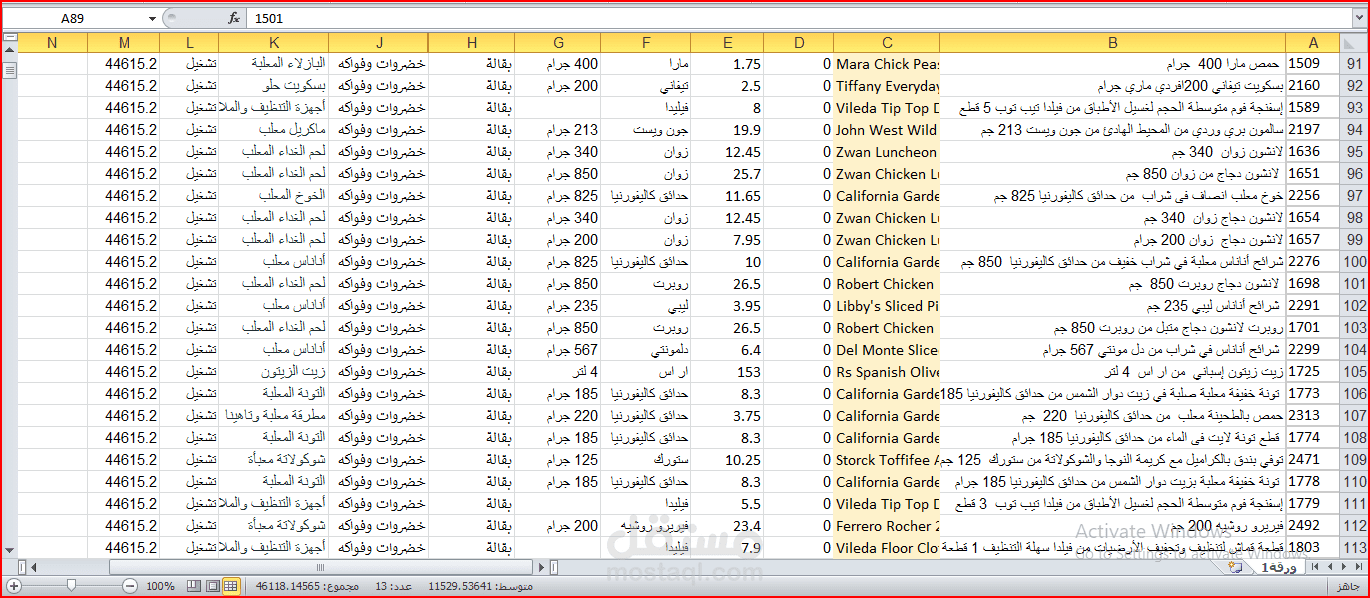The width and height of the screenshot is (1370, 598).
Task: Click the 'Mara Chick Peas' cell
Action: pyautogui.click(x=886, y=64)
